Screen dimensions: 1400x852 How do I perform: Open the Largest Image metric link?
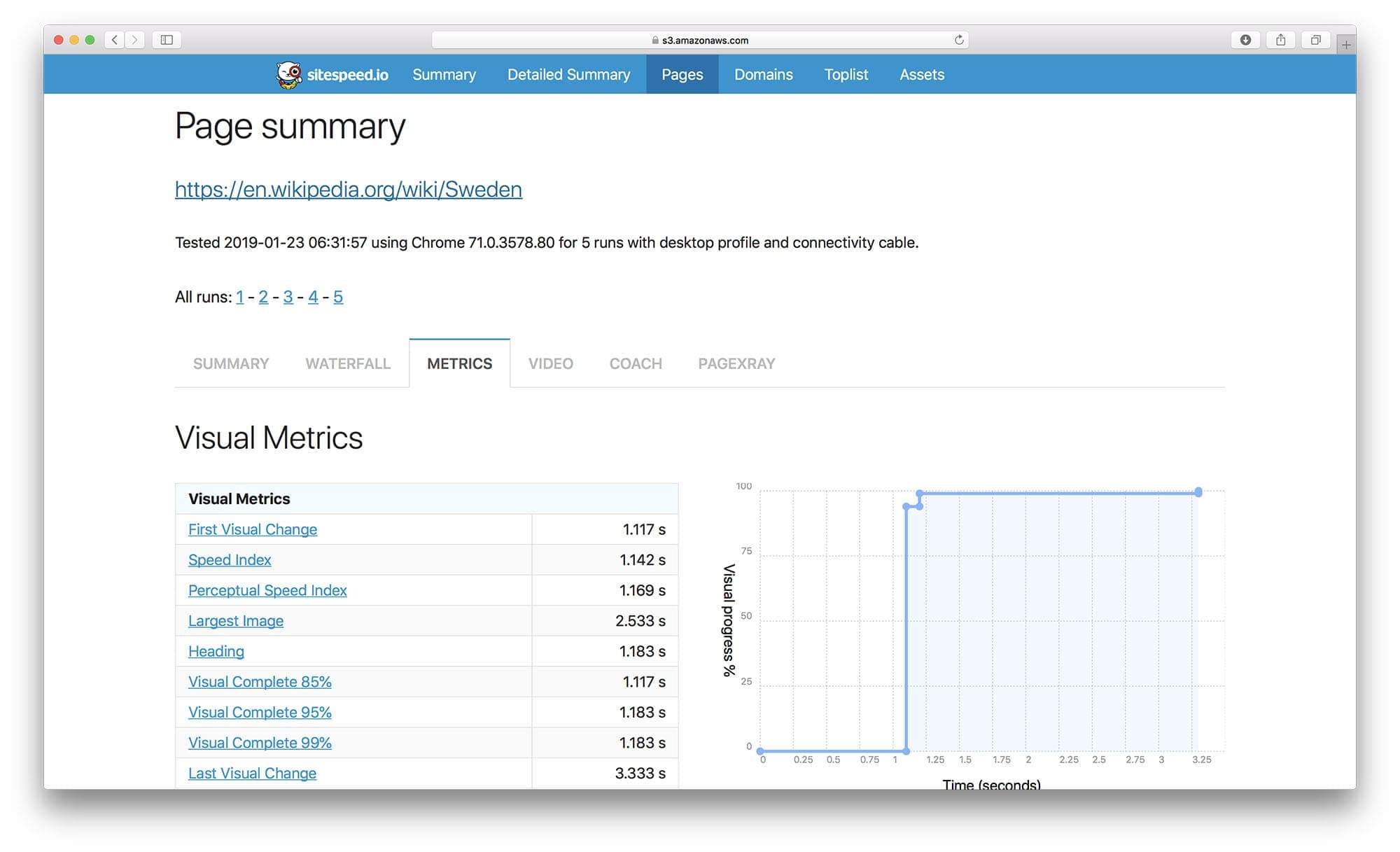click(235, 621)
